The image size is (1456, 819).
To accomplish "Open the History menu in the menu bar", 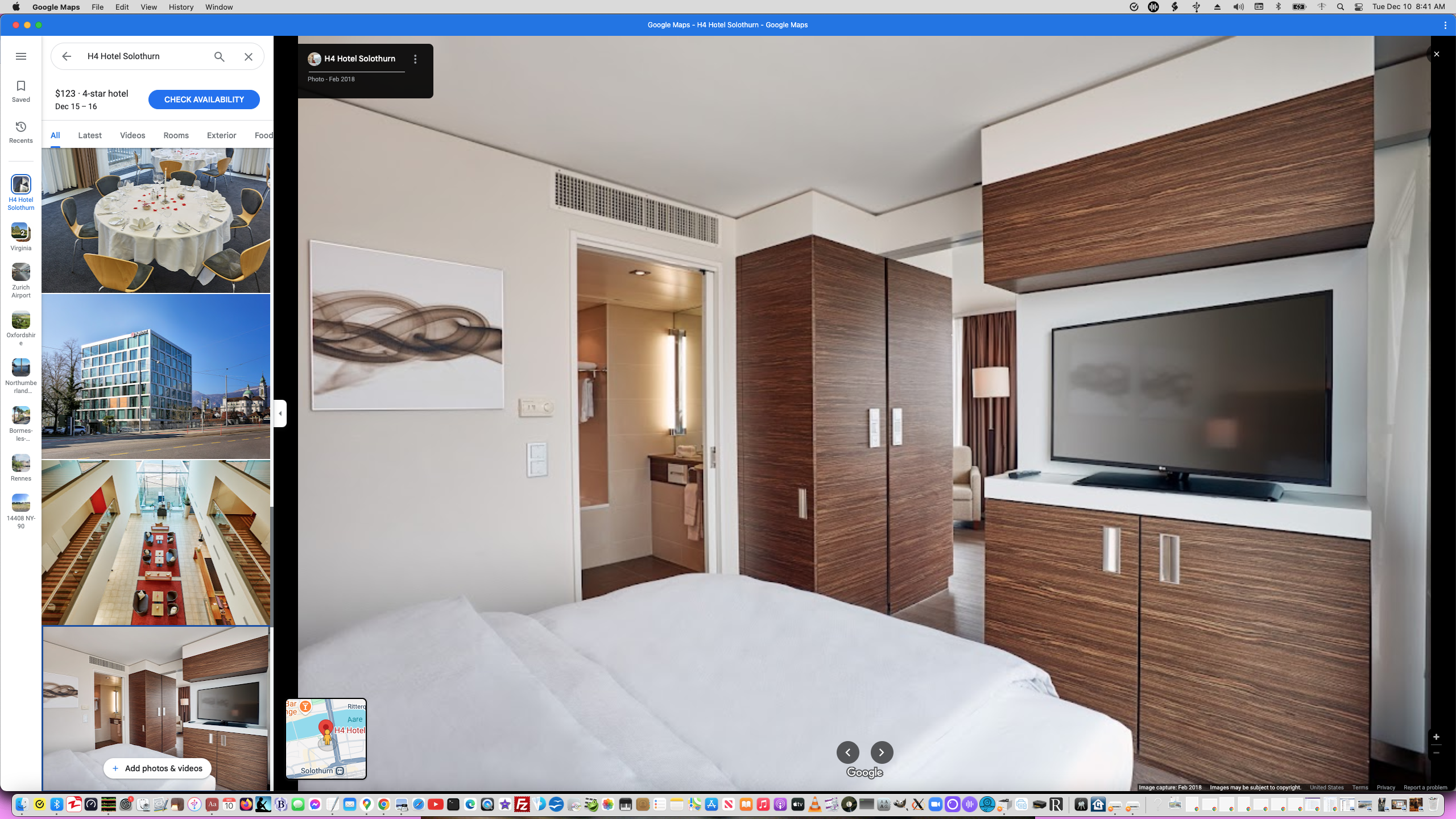I will coord(180,7).
